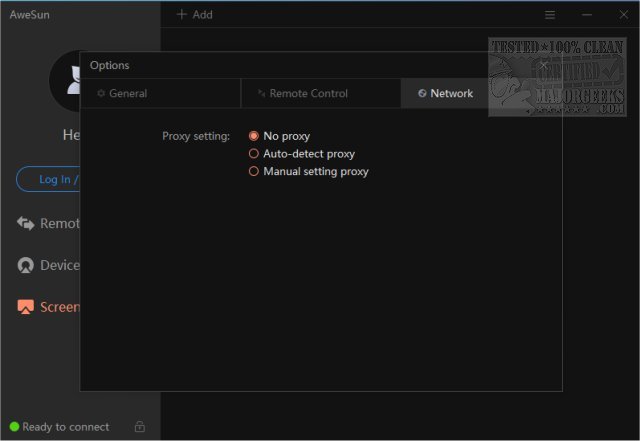Click the Log In button
Viewport: 640px width, 441px height.
pyautogui.click(x=49, y=179)
